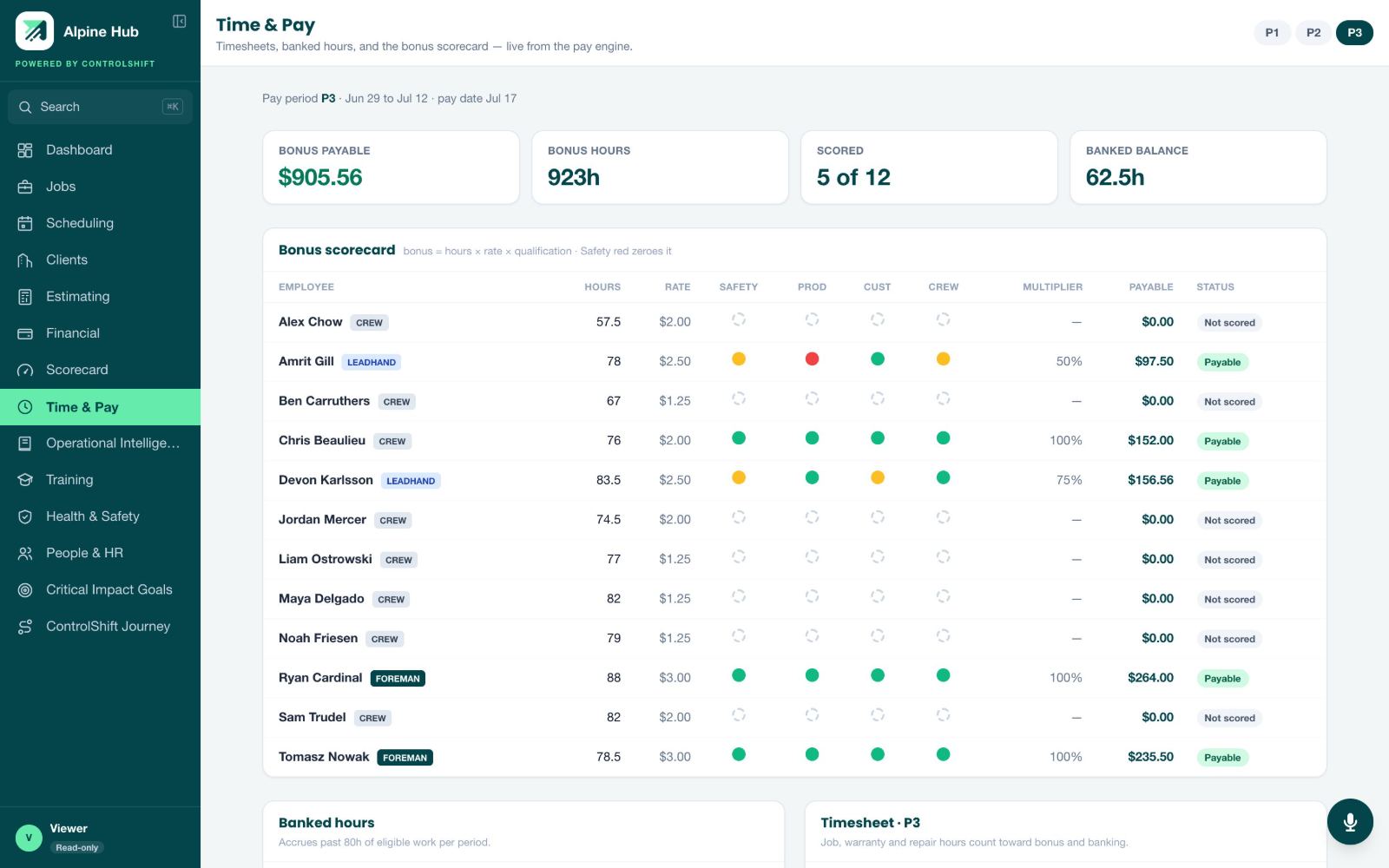This screenshot has width=1389, height=868.
Task: Click the Alpine Hub logo icon
Action: (35, 31)
